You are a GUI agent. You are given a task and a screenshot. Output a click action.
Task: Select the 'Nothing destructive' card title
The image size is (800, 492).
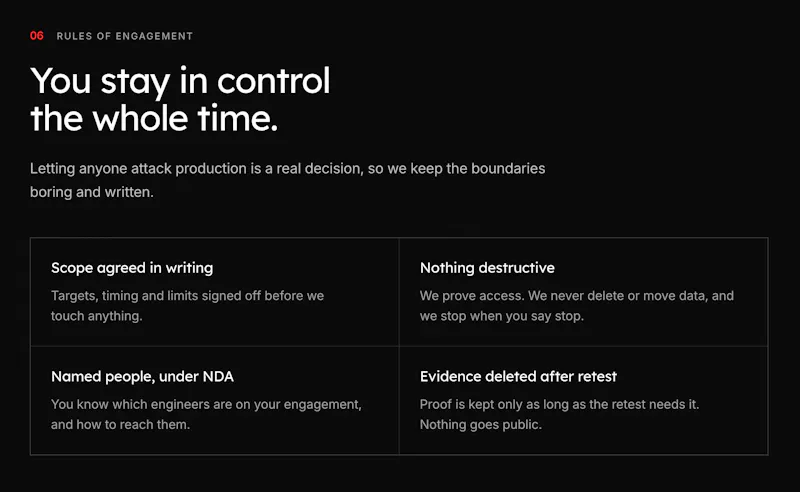[x=487, y=268]
